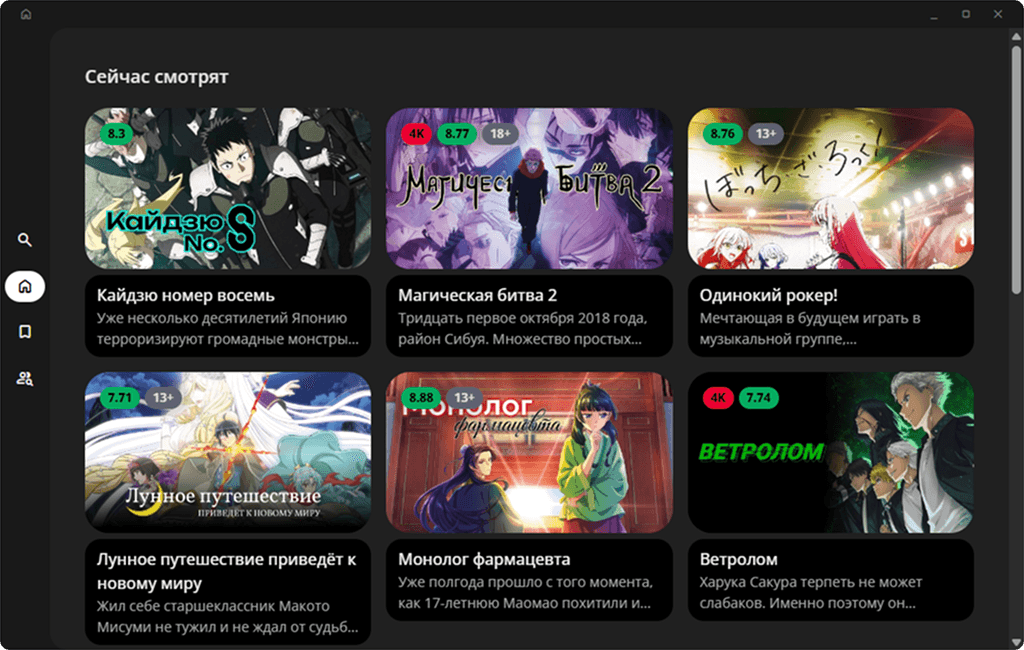Screen dimensions: 1024x650
Task: Click the title Кайдзю номер восемь
Action: tap(185, 295)
